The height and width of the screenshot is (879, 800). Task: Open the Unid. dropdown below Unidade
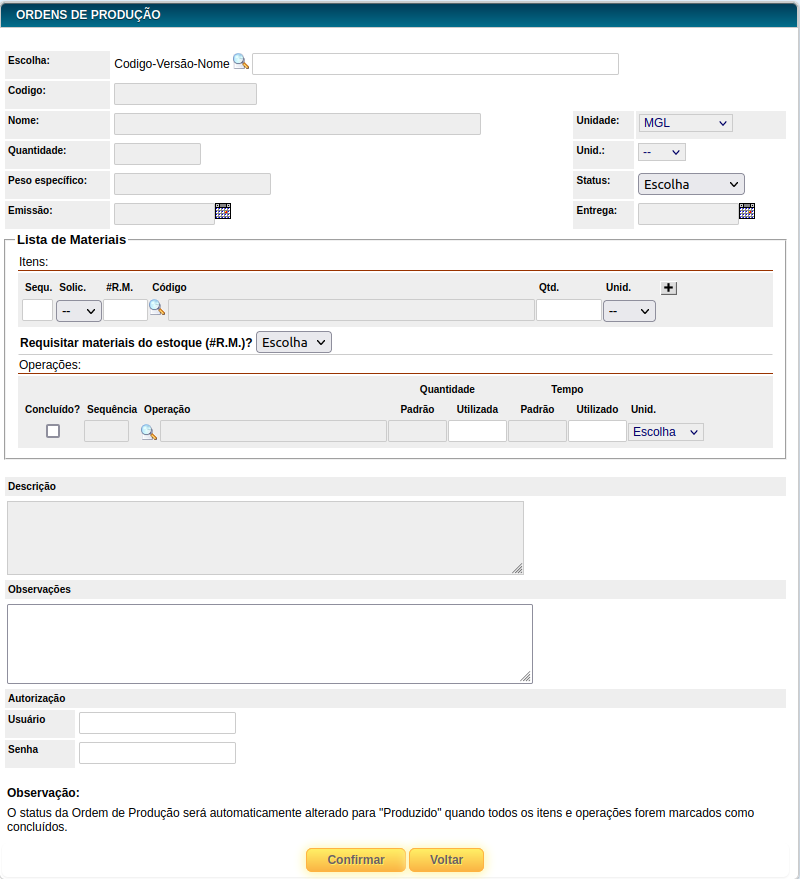661,152
